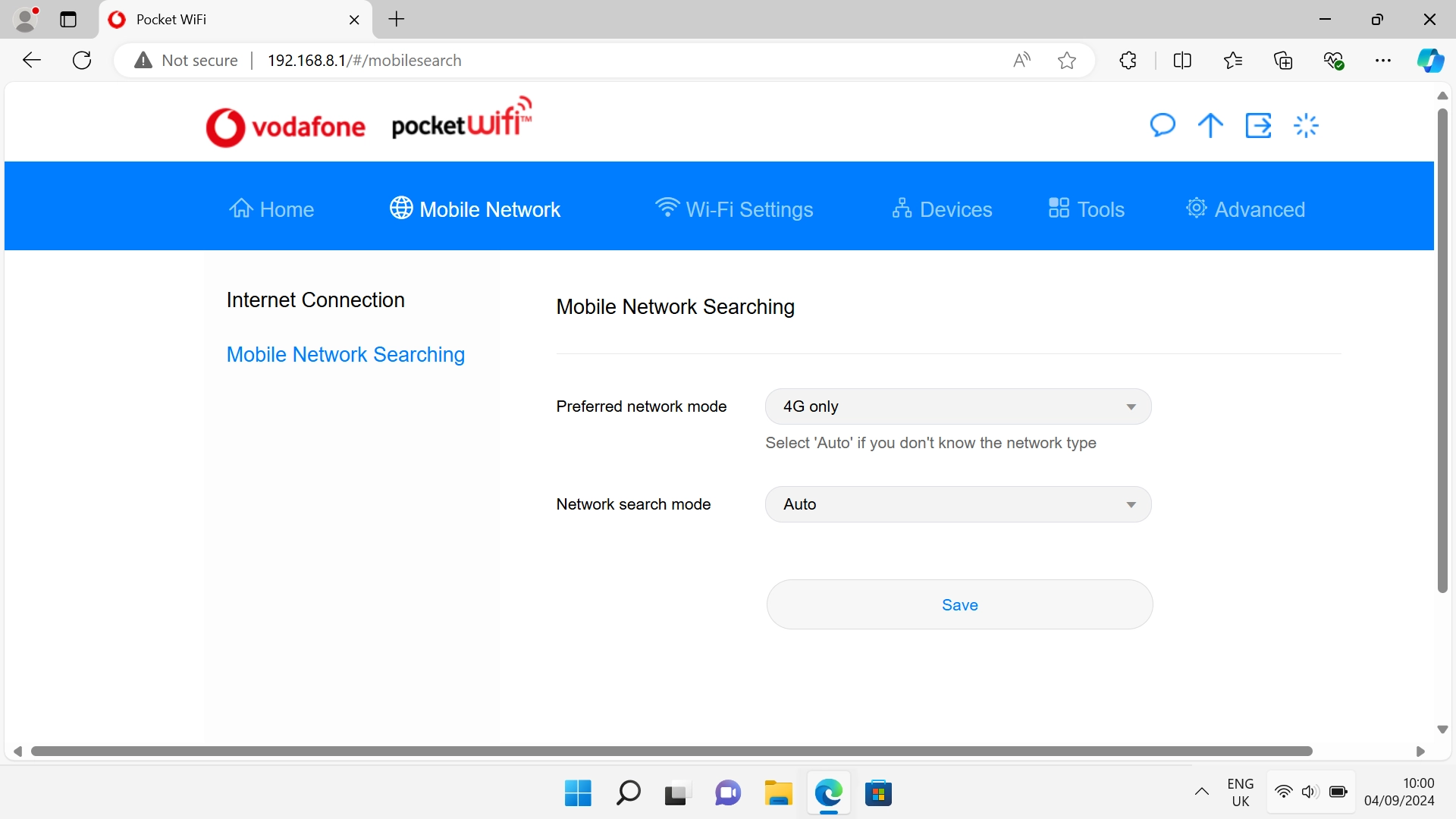Select Mobile Network Searching sidebar link
1456x819 pixels.
pyautogui.click(x=346, y=355)
